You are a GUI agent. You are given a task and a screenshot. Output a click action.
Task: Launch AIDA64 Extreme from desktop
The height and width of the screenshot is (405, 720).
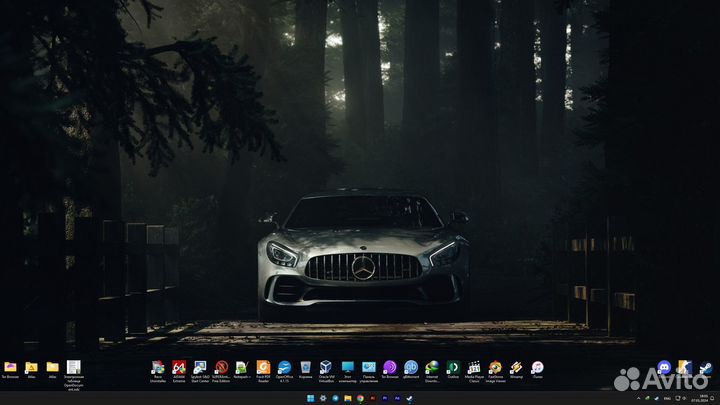[179, 368]
